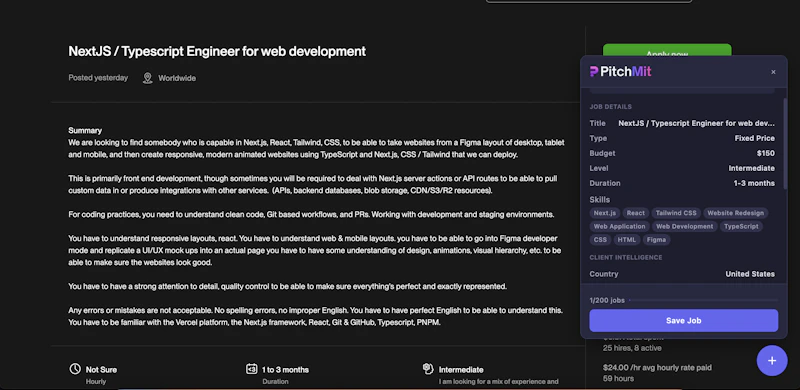Click the '1-3 months' duration value
The width and height of the screenshot is (800, 390).
click(x=754, y=183)
